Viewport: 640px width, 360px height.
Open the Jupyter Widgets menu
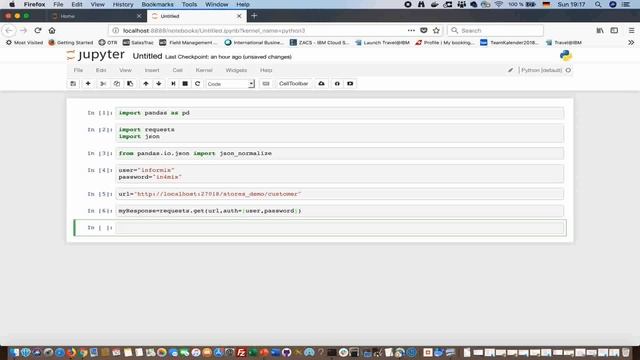point(236,70)
